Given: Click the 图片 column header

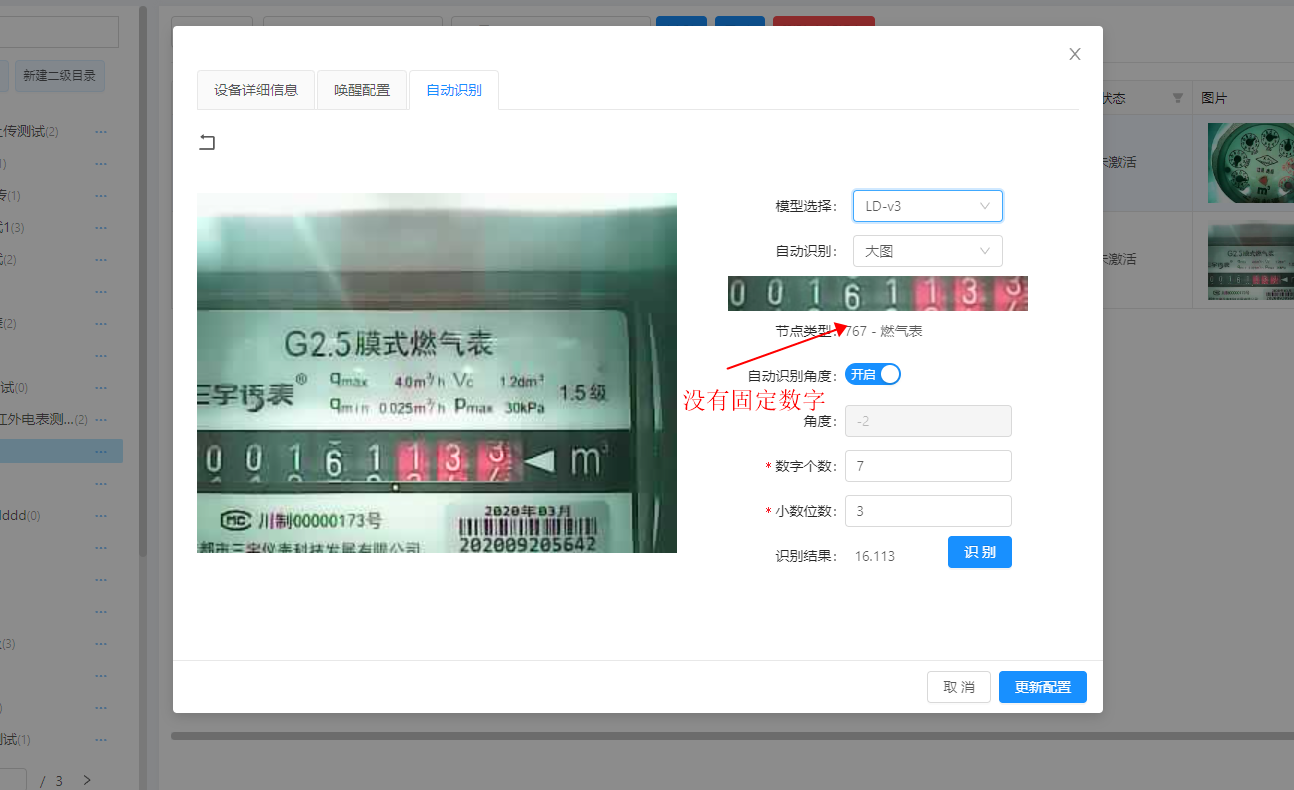Looking at the screenshot, I should point(1214,98).
